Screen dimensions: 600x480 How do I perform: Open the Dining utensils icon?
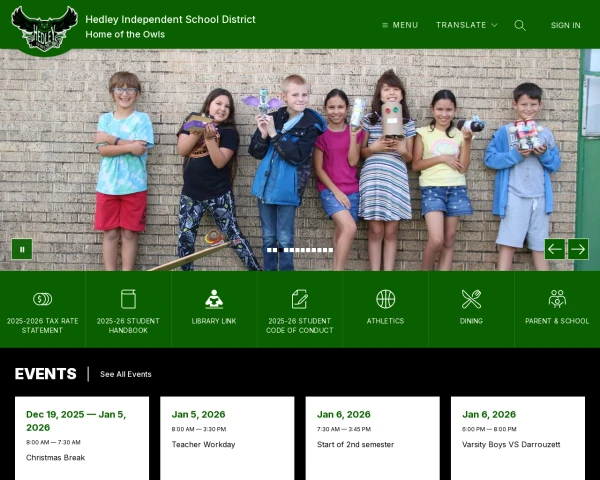(471, 299)
